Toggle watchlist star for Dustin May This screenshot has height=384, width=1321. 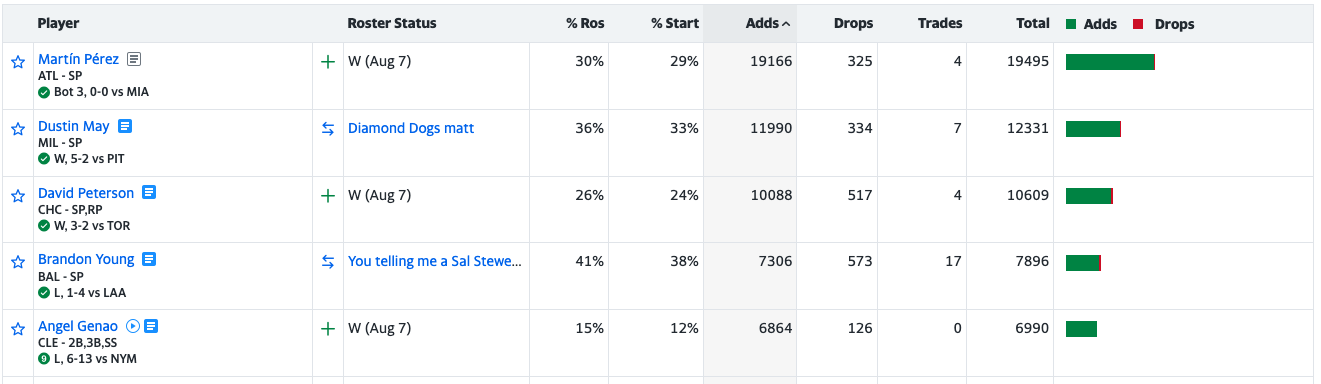18,129
